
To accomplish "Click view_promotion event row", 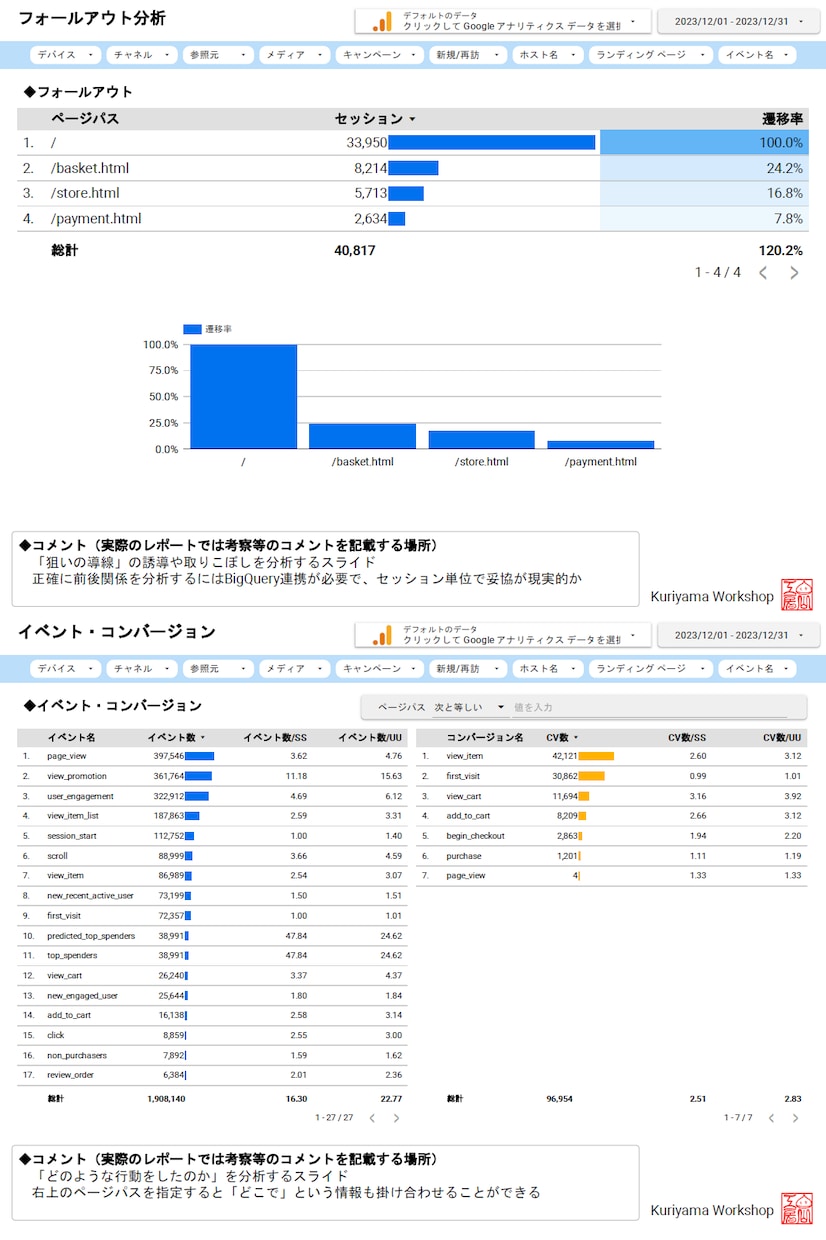I will [x=212, y=776].
